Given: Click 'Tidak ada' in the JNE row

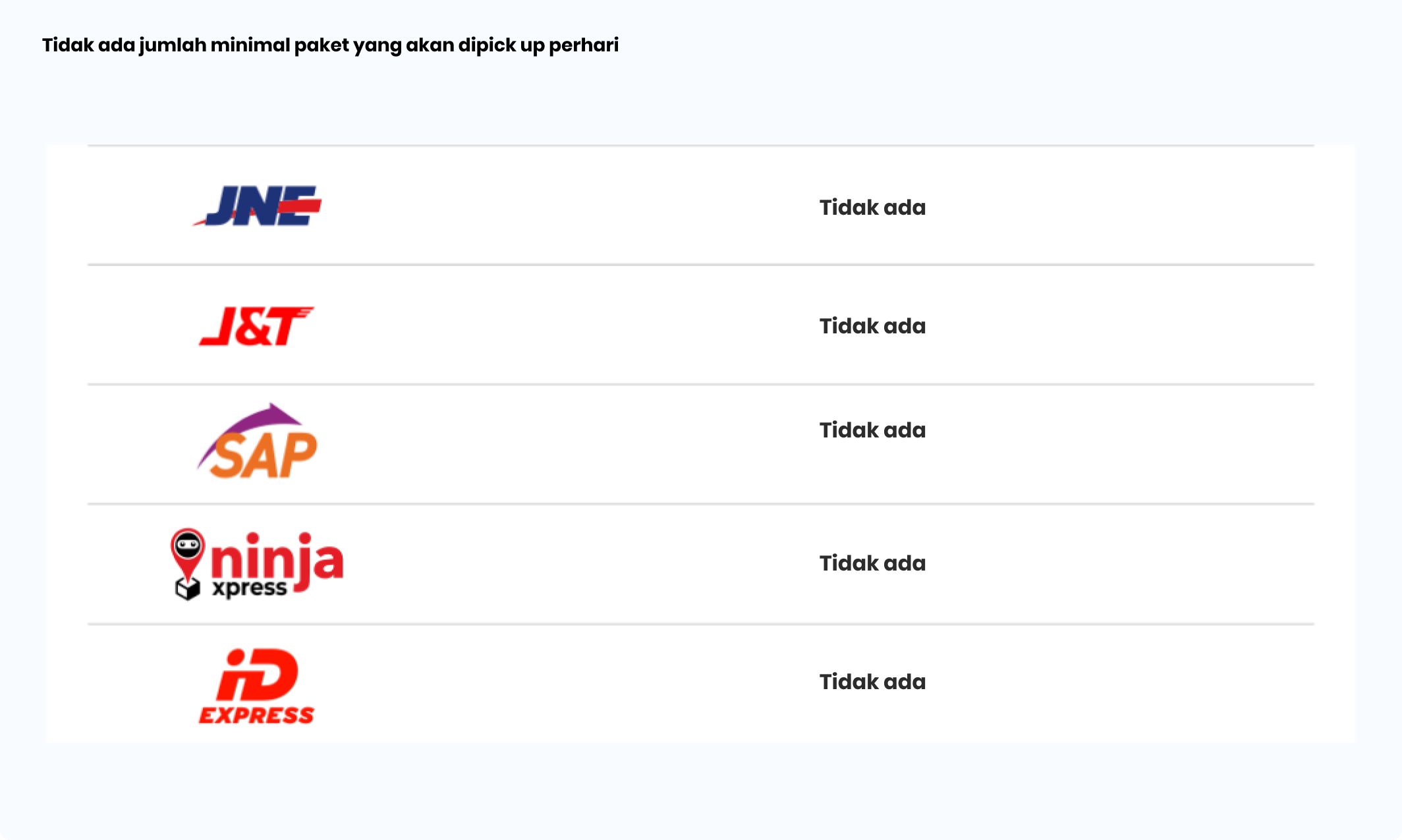Looking at the screenshot, I should 872,208.
